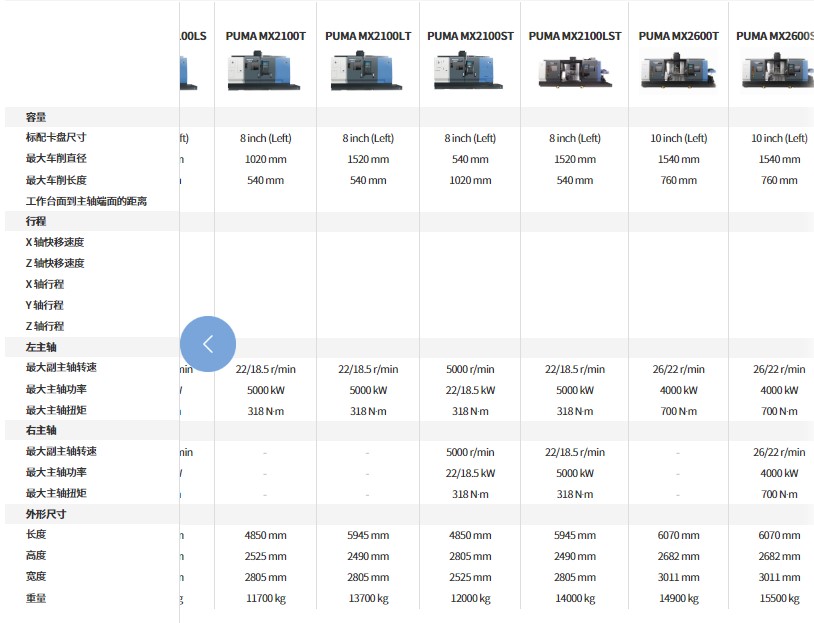The image size is (814, 623).
Task: Click 760 mm turning length for MX2600T
Action: (x=679, y=180)
